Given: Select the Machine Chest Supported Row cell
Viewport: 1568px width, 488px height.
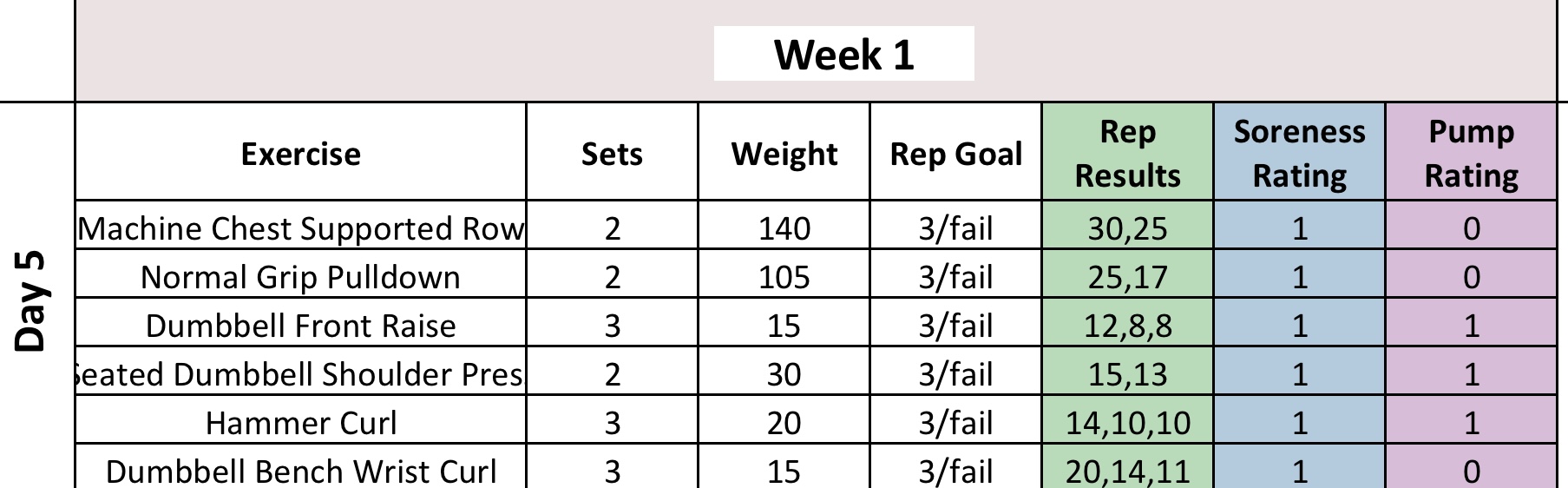Looking at the screenshot, I should (x=300, y=228).
